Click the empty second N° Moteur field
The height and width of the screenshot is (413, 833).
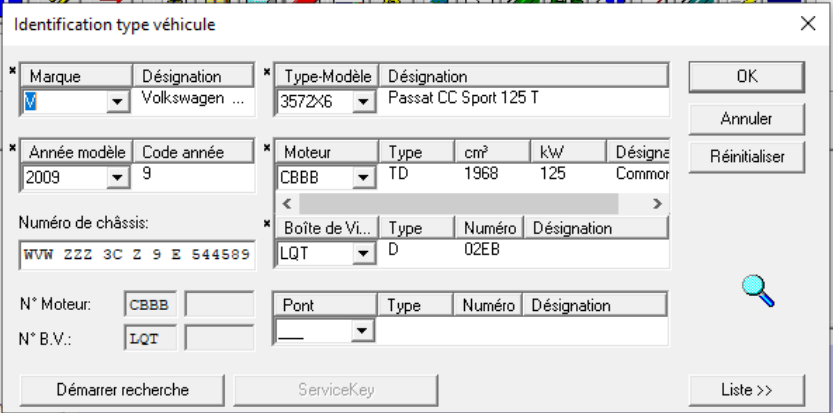pyautogui.click(x=219, y=305)
